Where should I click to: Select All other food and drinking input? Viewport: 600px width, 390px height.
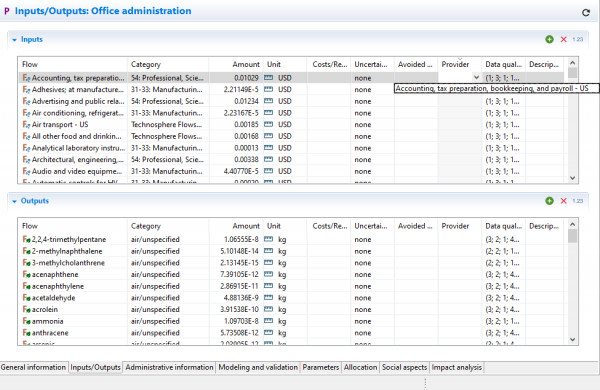77,136
